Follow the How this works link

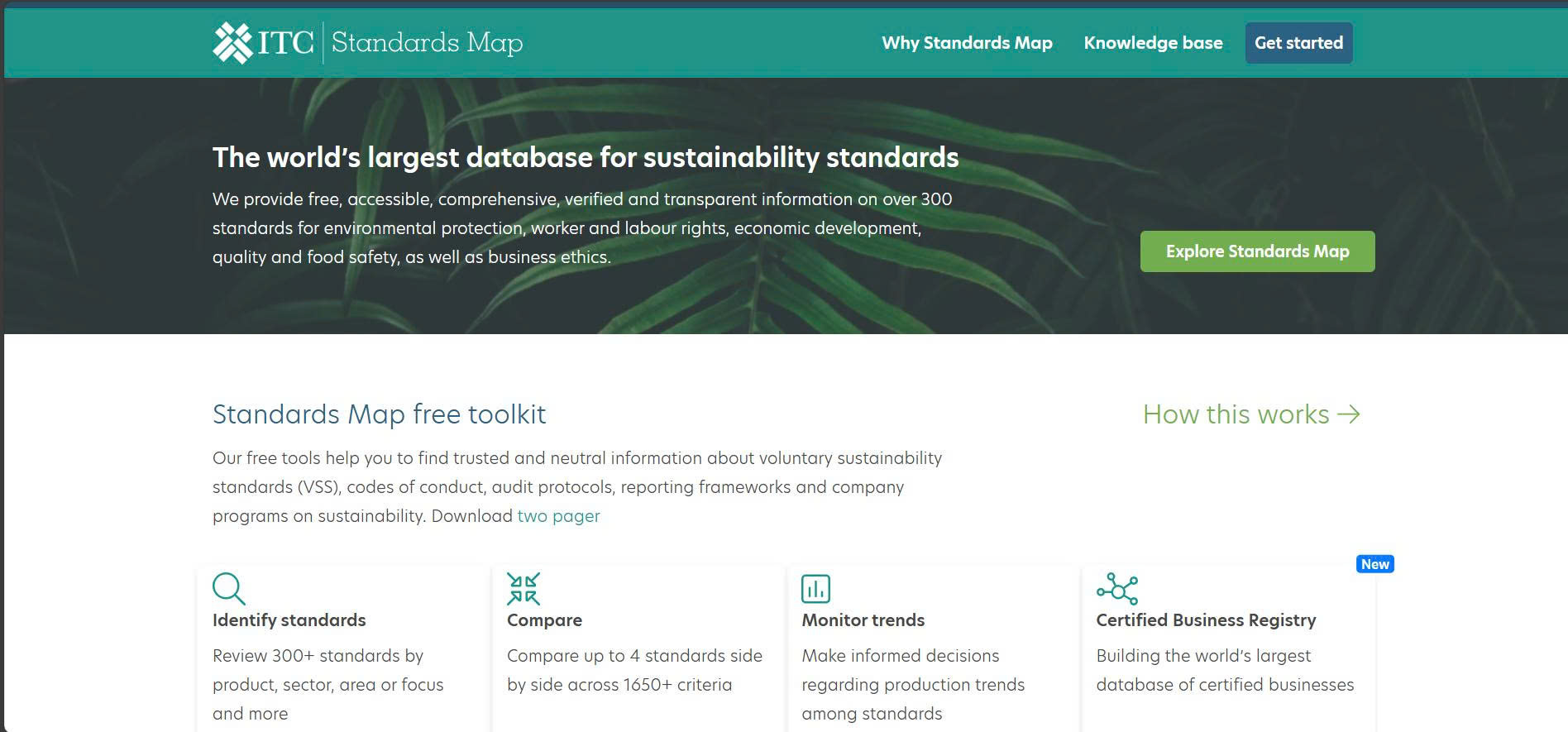tap(1236, 414)
